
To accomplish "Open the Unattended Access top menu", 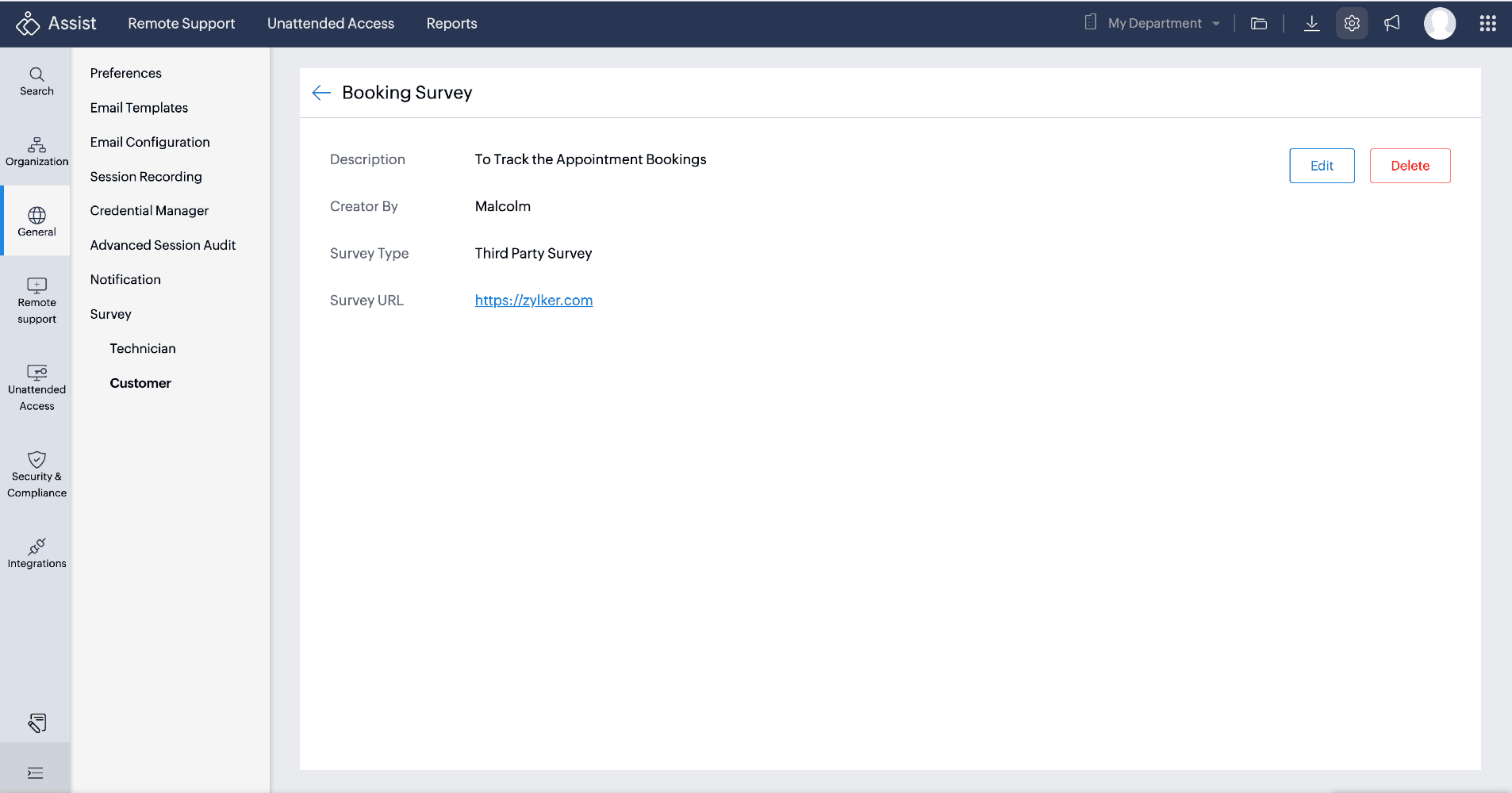I will (331, 24).
